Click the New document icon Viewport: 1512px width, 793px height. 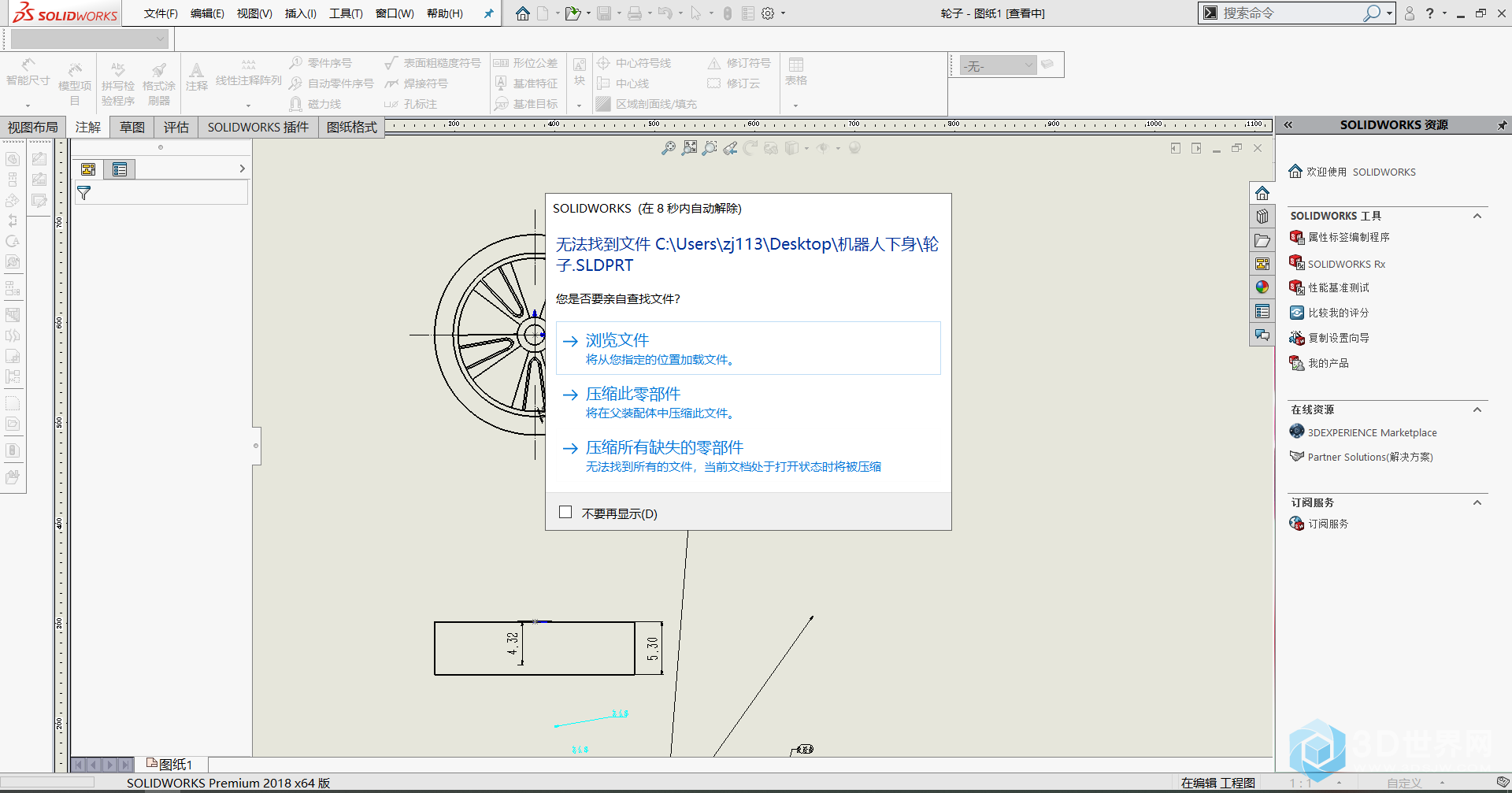[x=543, y=13]
